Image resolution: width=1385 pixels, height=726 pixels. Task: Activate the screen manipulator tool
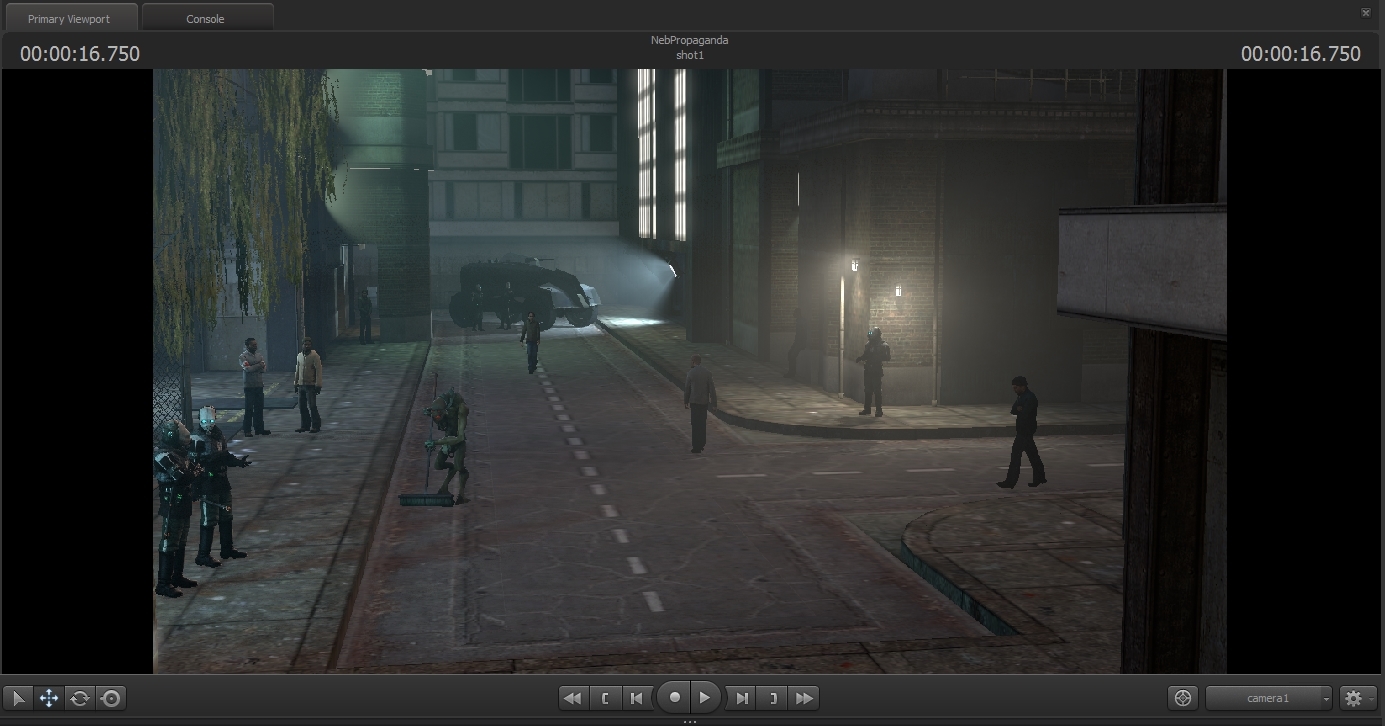point(111,698)
